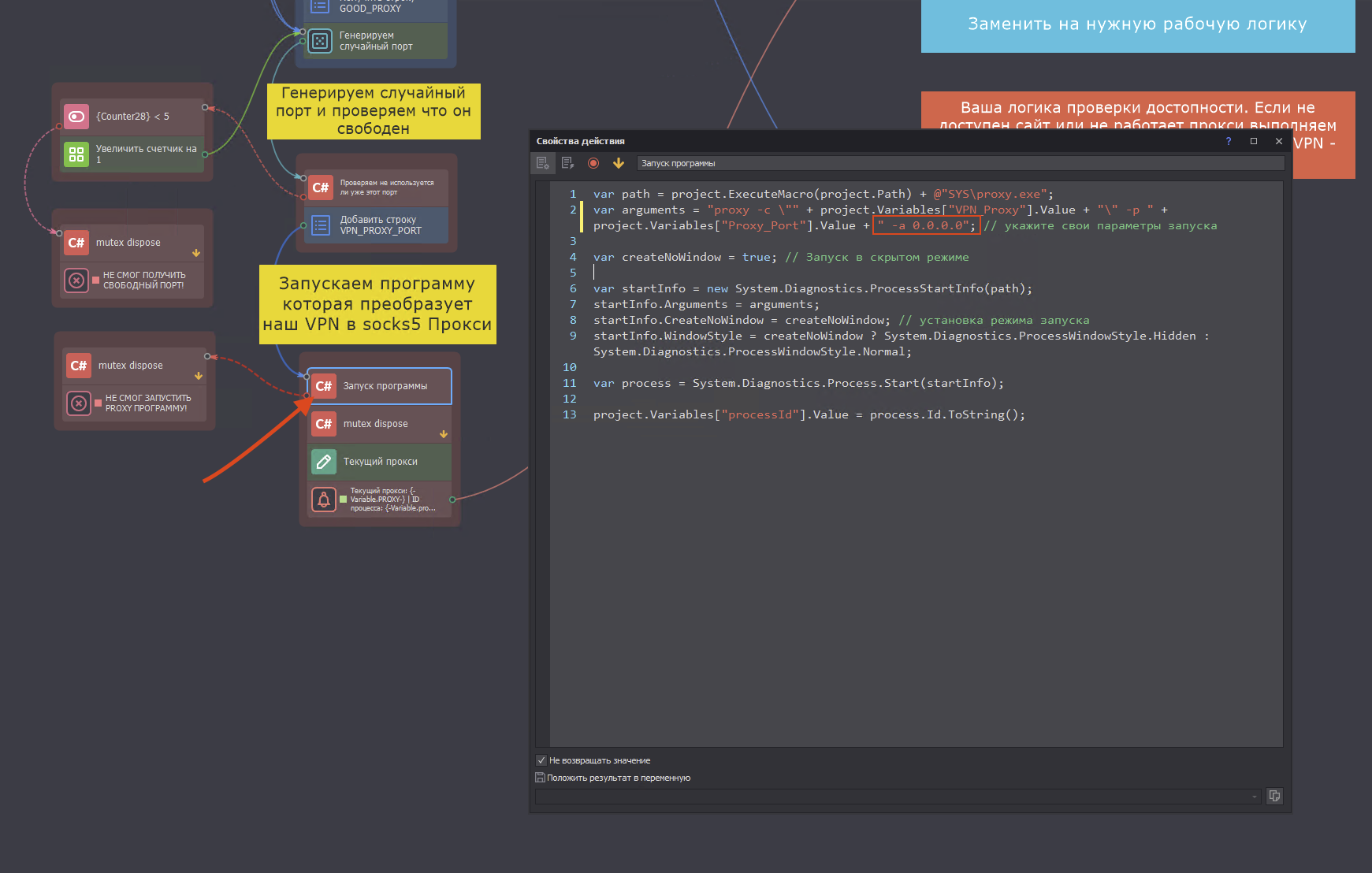Image resolution: width=1372 pixels, height=873 pixels.
Task: Open the result variable dropdown
Action: pos(1255,797)
